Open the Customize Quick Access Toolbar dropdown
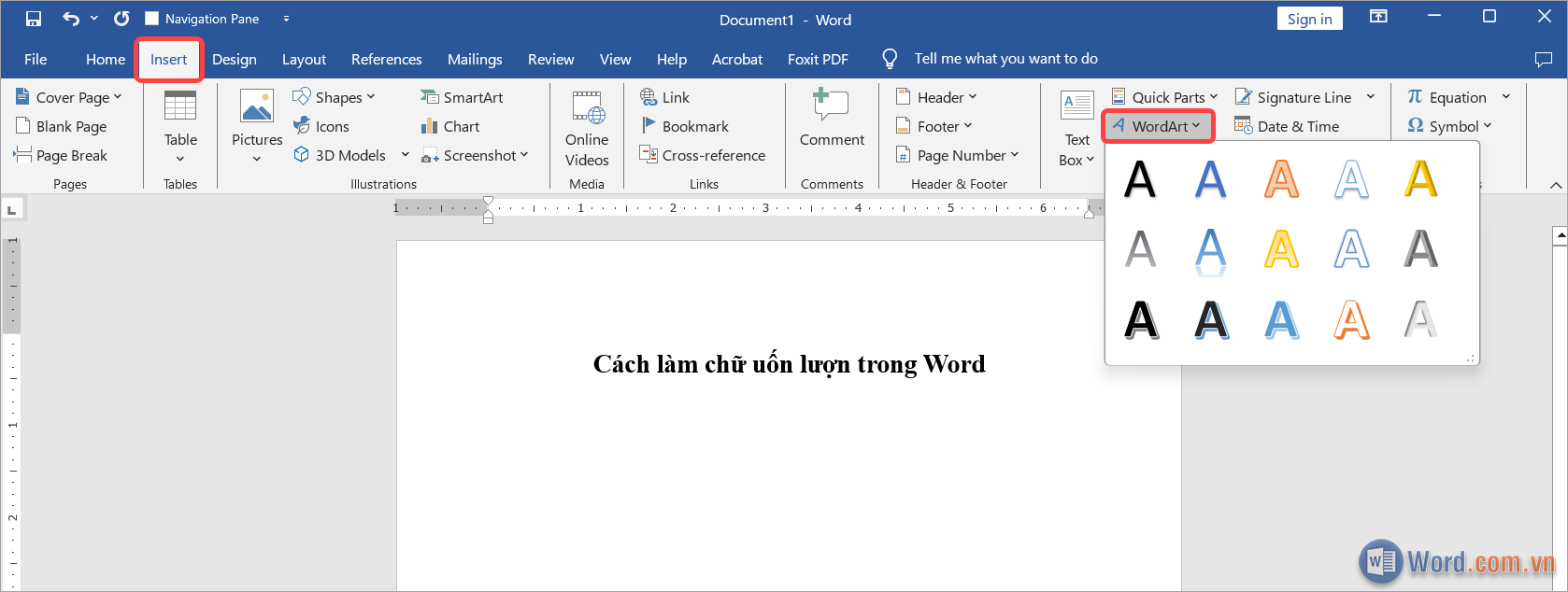The image size is (1568, 592). [286, 19]
